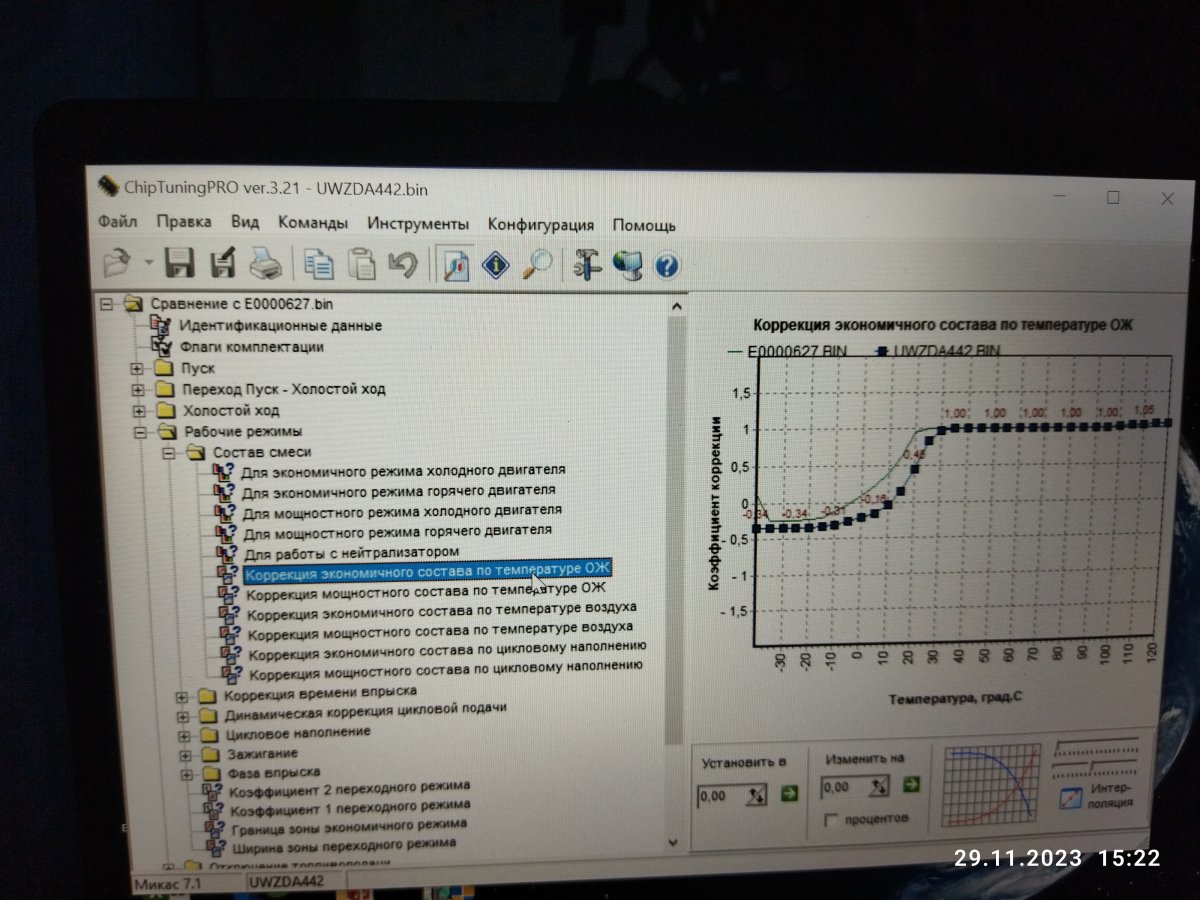Click the globe and monitor network icon

click(x=627, y=265)
